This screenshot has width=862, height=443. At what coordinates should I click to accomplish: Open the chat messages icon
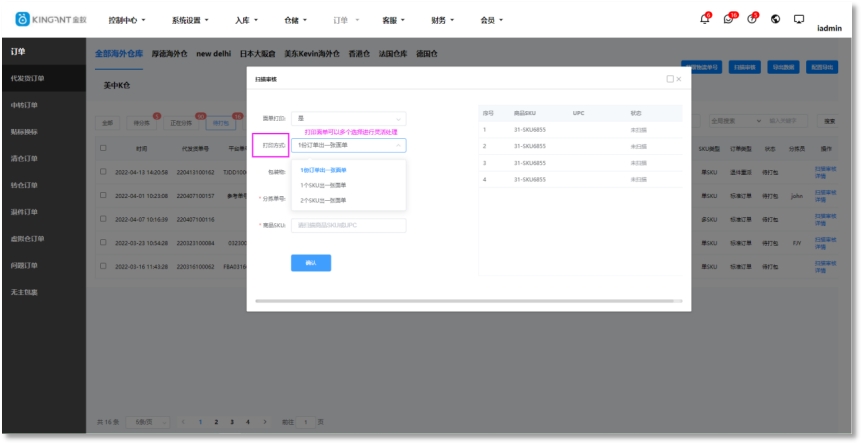[729, 19]
